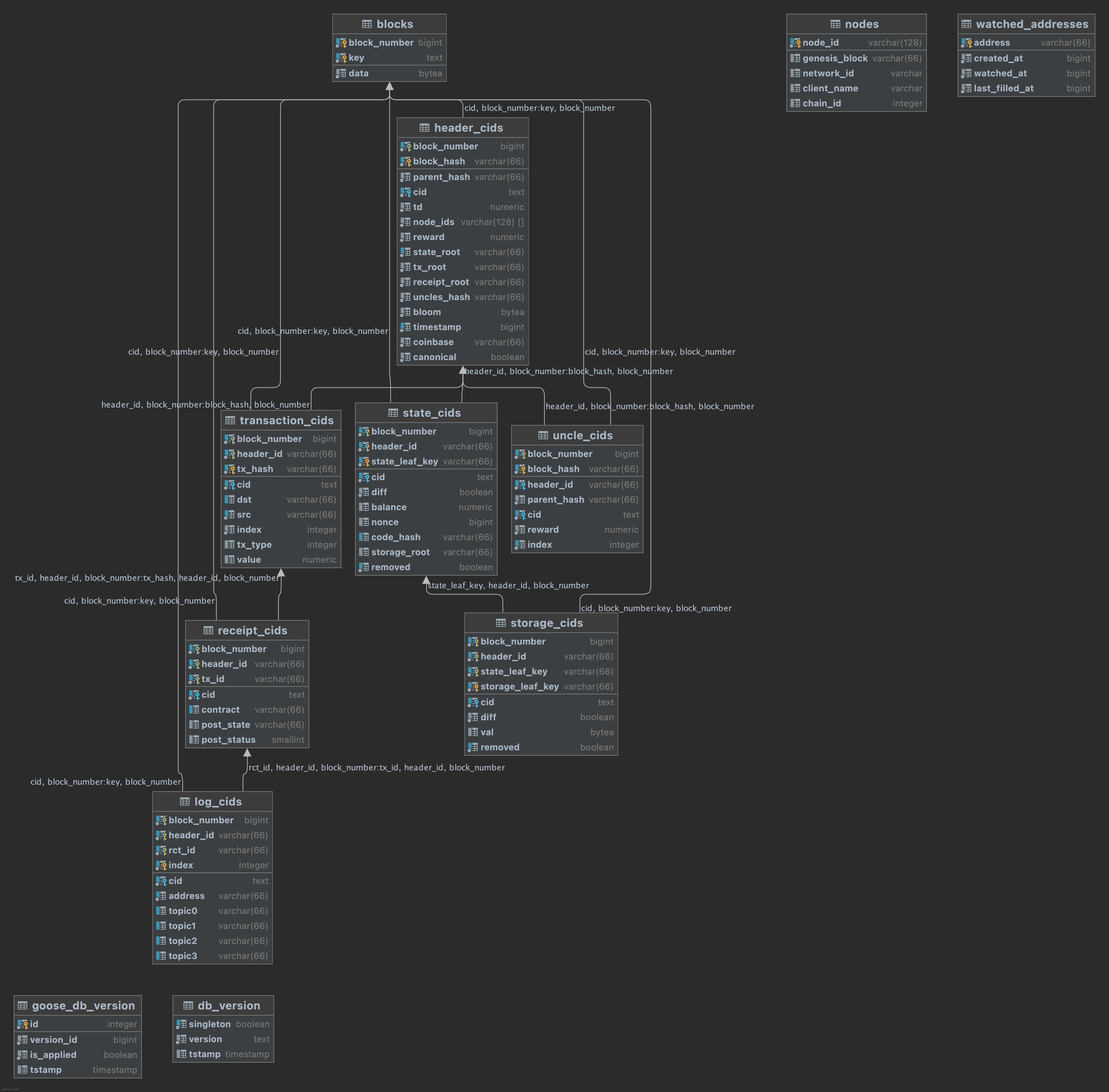Click key icon beside rct_id in log_cids
This screenshot has width=1109, height=1092.
[x=161, y=850]
